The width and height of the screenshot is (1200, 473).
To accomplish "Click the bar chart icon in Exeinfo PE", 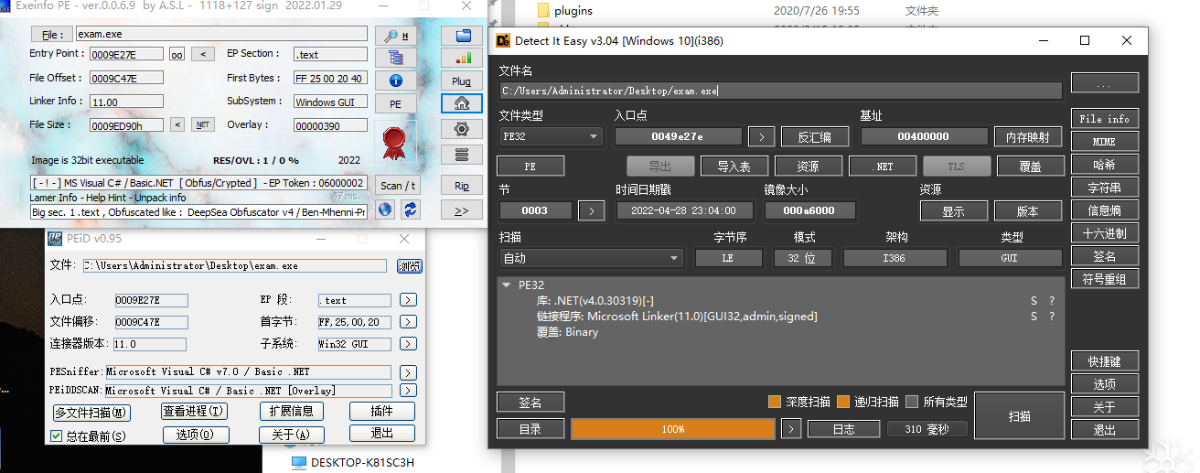I will [x=461, y=57].
